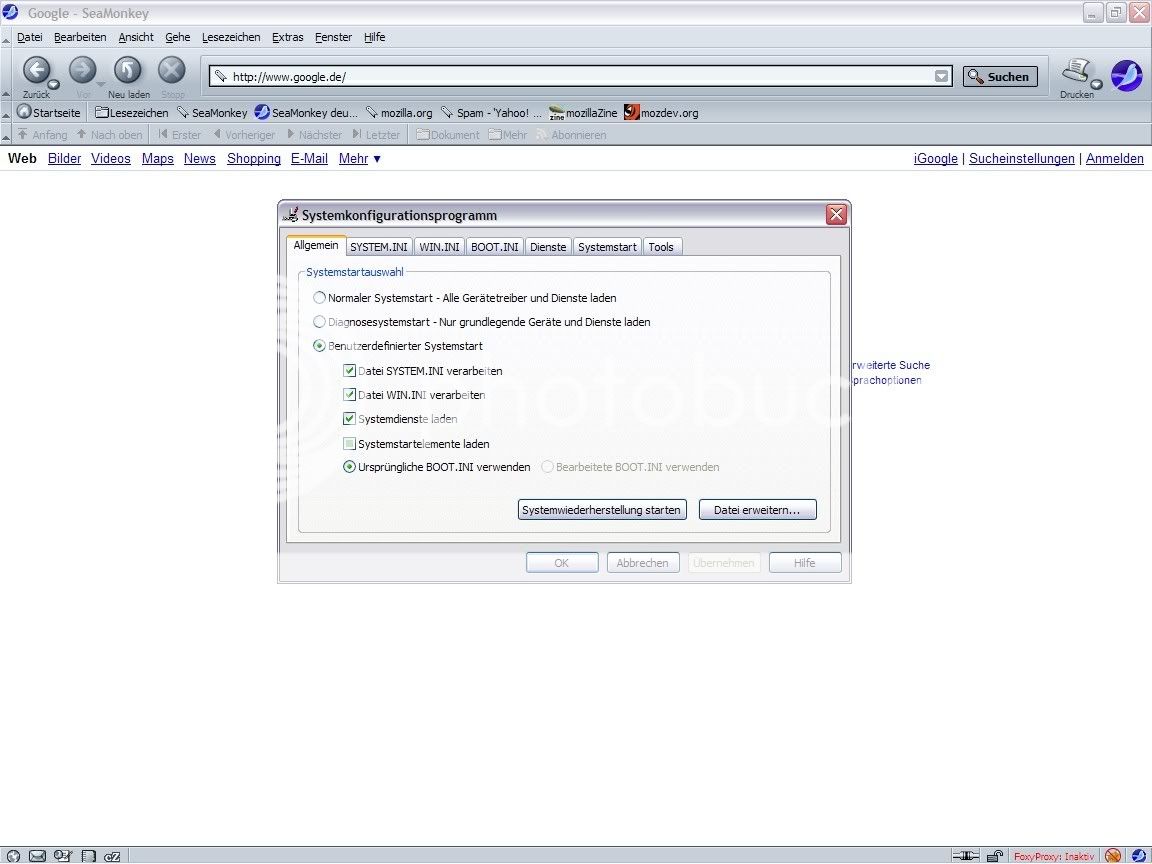1152x864 pixels.
Task: Enable Systemstartelemente laden checkbox
Action: click(349, 443)
